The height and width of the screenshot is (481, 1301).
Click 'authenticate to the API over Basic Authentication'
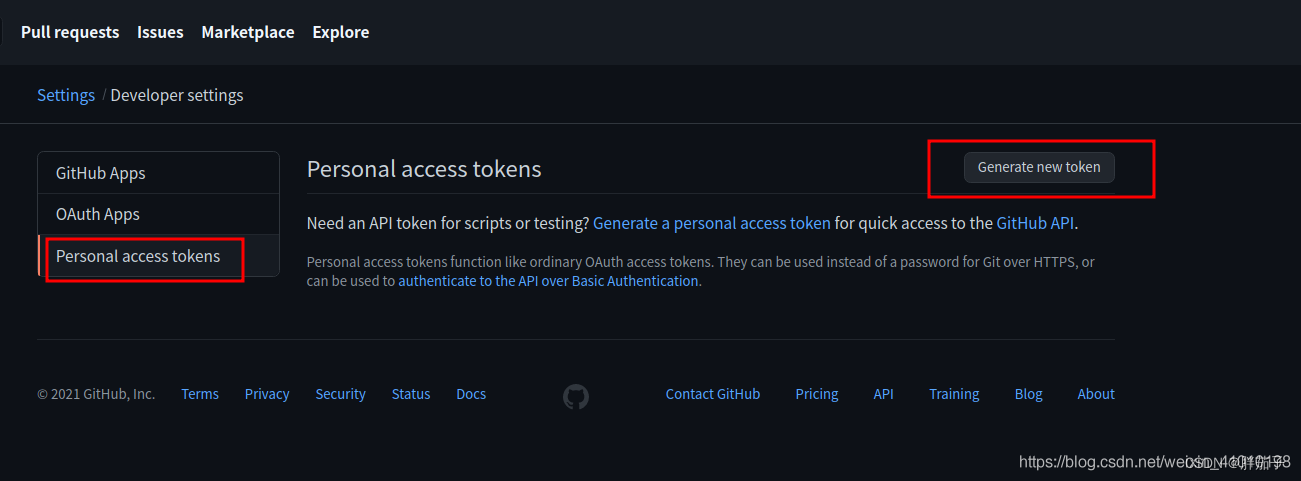549,281
